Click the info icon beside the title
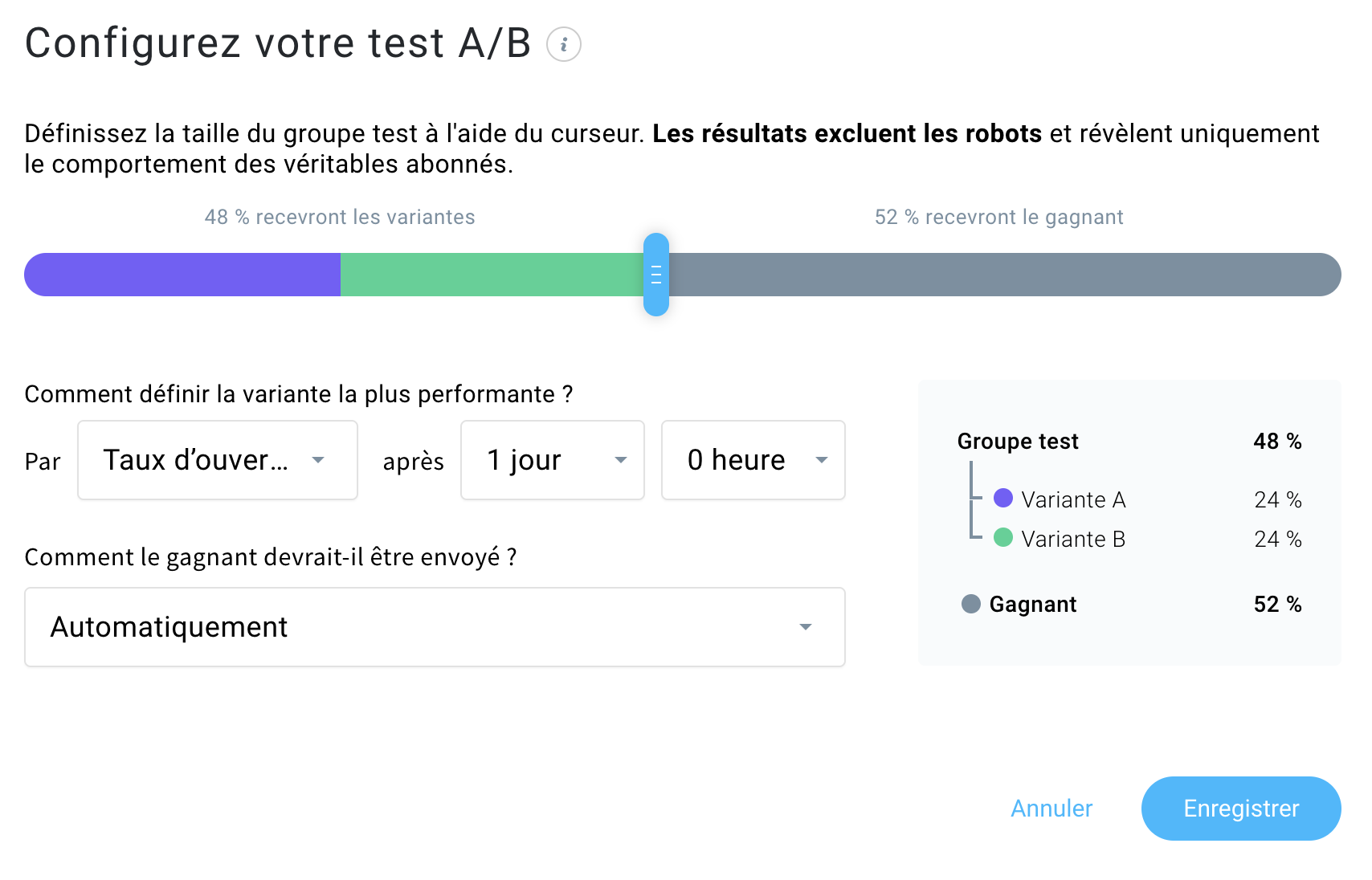This screenshot has width=1372, height=880. pos(564,44)
